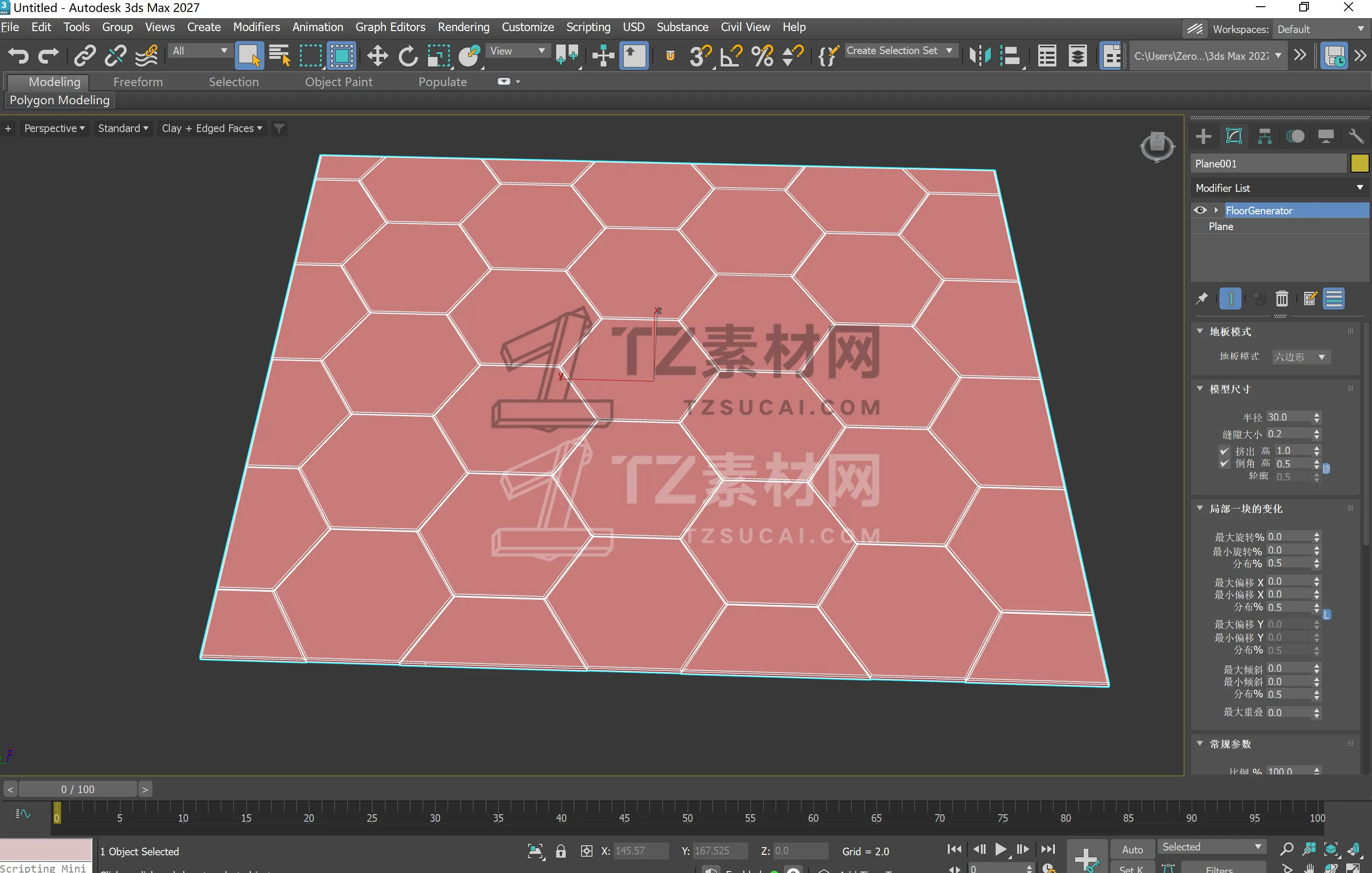Toggle the Angle Snap icon
The width and height of the screenshot is (1372, 873).
pos(732,56)
